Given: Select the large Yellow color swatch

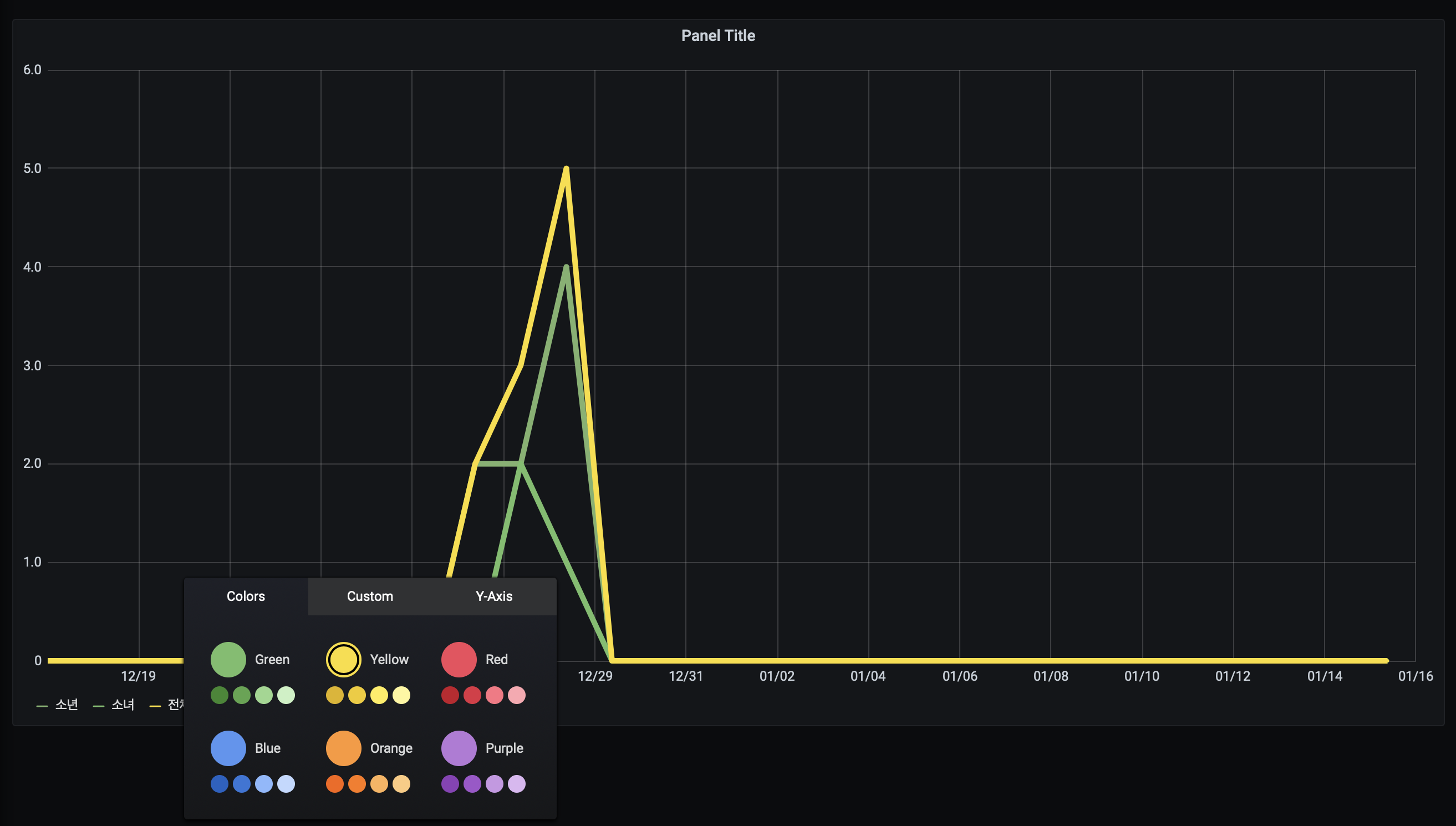Looking at the screenshot, I should [343, 659].
